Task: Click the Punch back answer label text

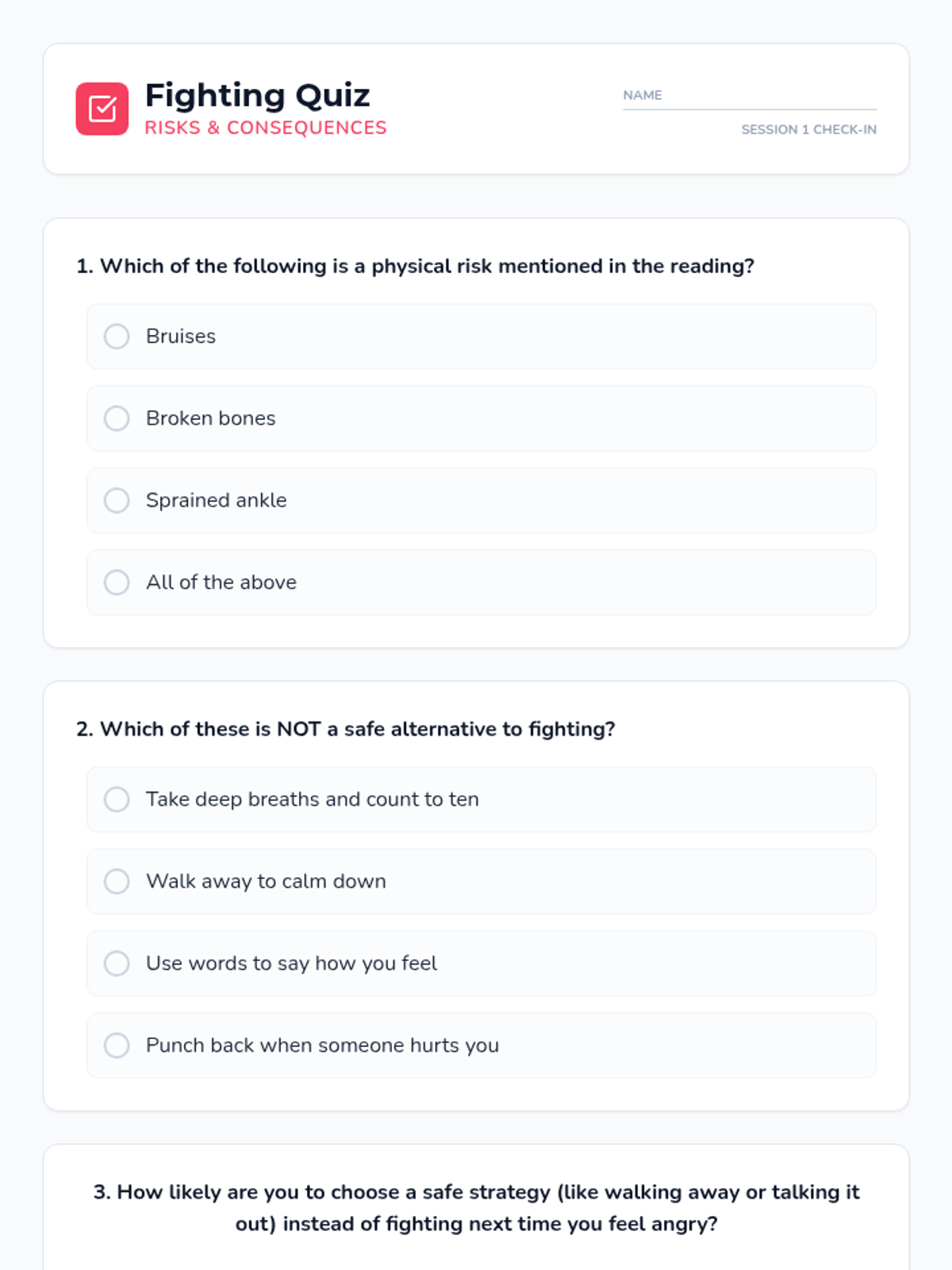Action: pos(322,1045)
